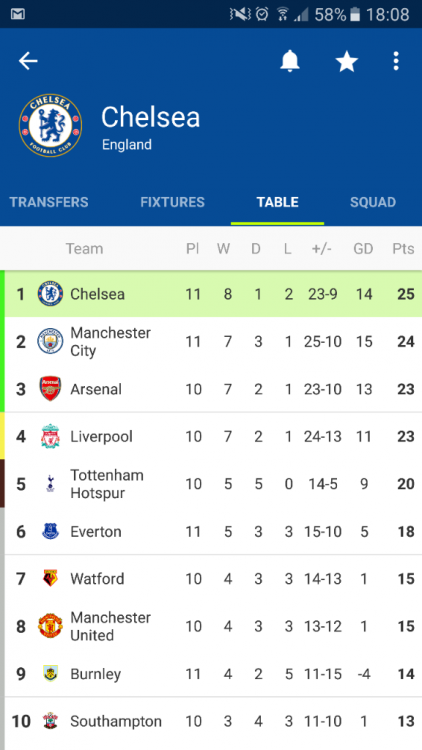This screenshot has height=750, width=422.
Task: Switch to the Transfers tab
Action: (49, 202)
